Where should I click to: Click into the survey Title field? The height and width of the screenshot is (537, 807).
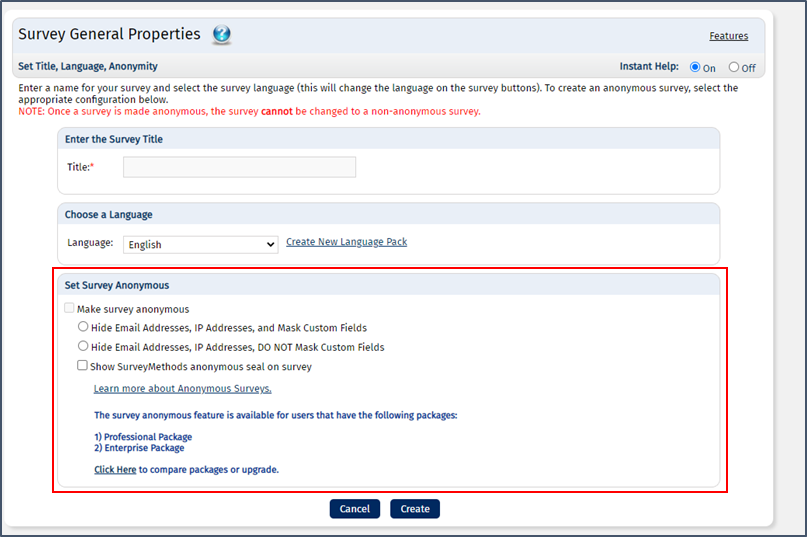point(239,167)
